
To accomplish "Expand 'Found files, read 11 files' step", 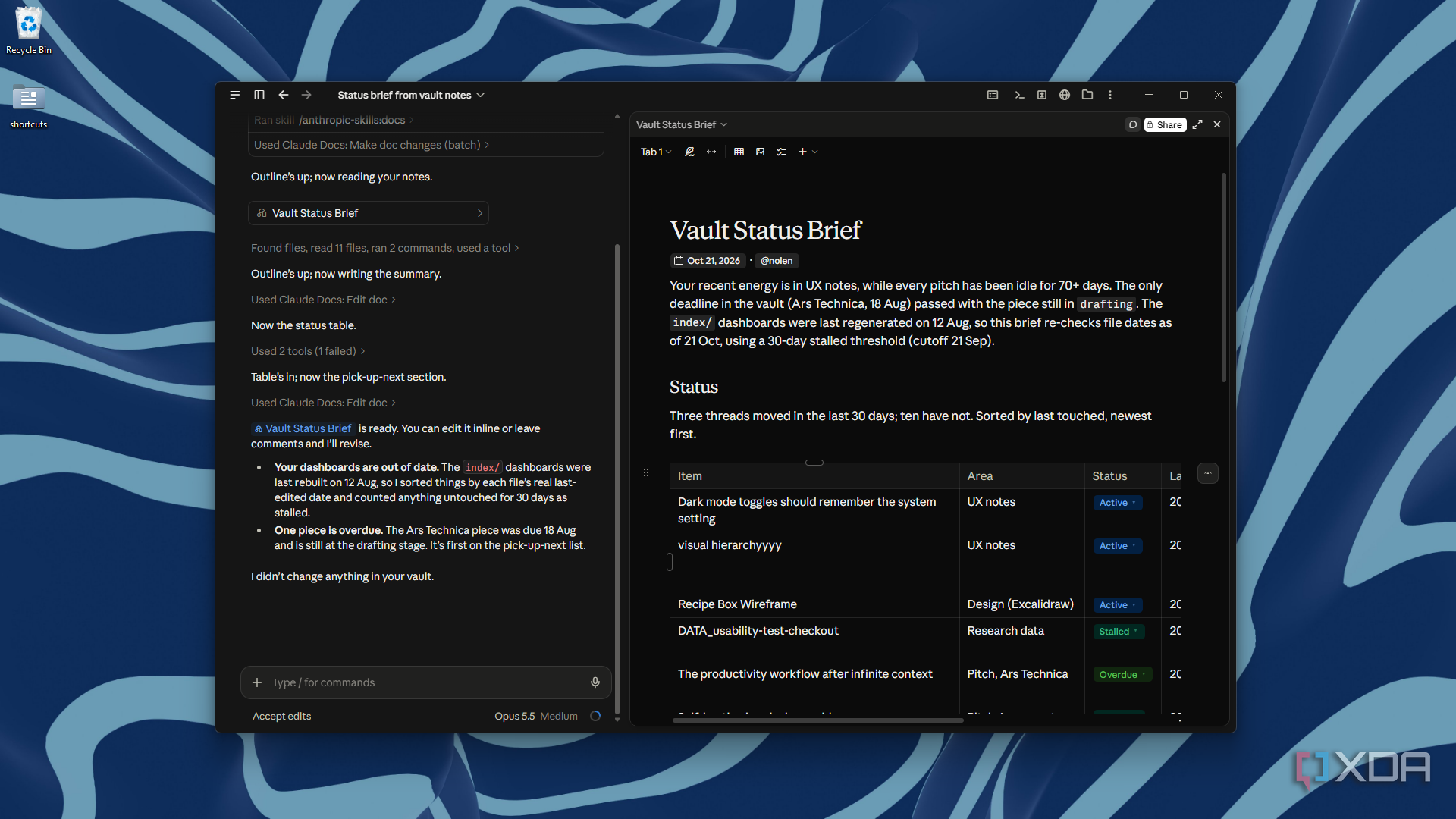I will [385, 248].
